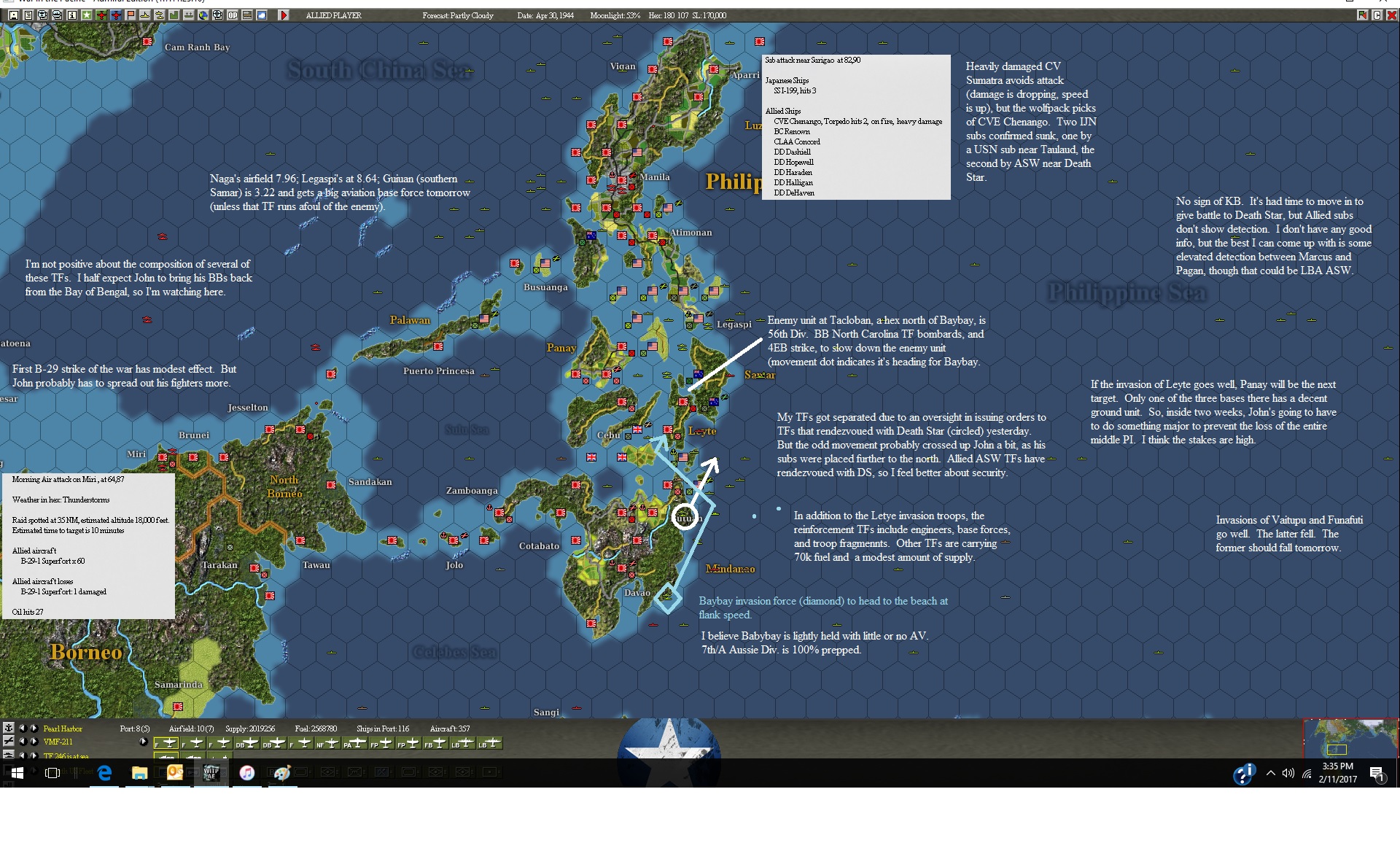Click the orange flag toolbar icon
This screenshot has width=1400, height=851.
pyautogui.click(x=131, y=15)
